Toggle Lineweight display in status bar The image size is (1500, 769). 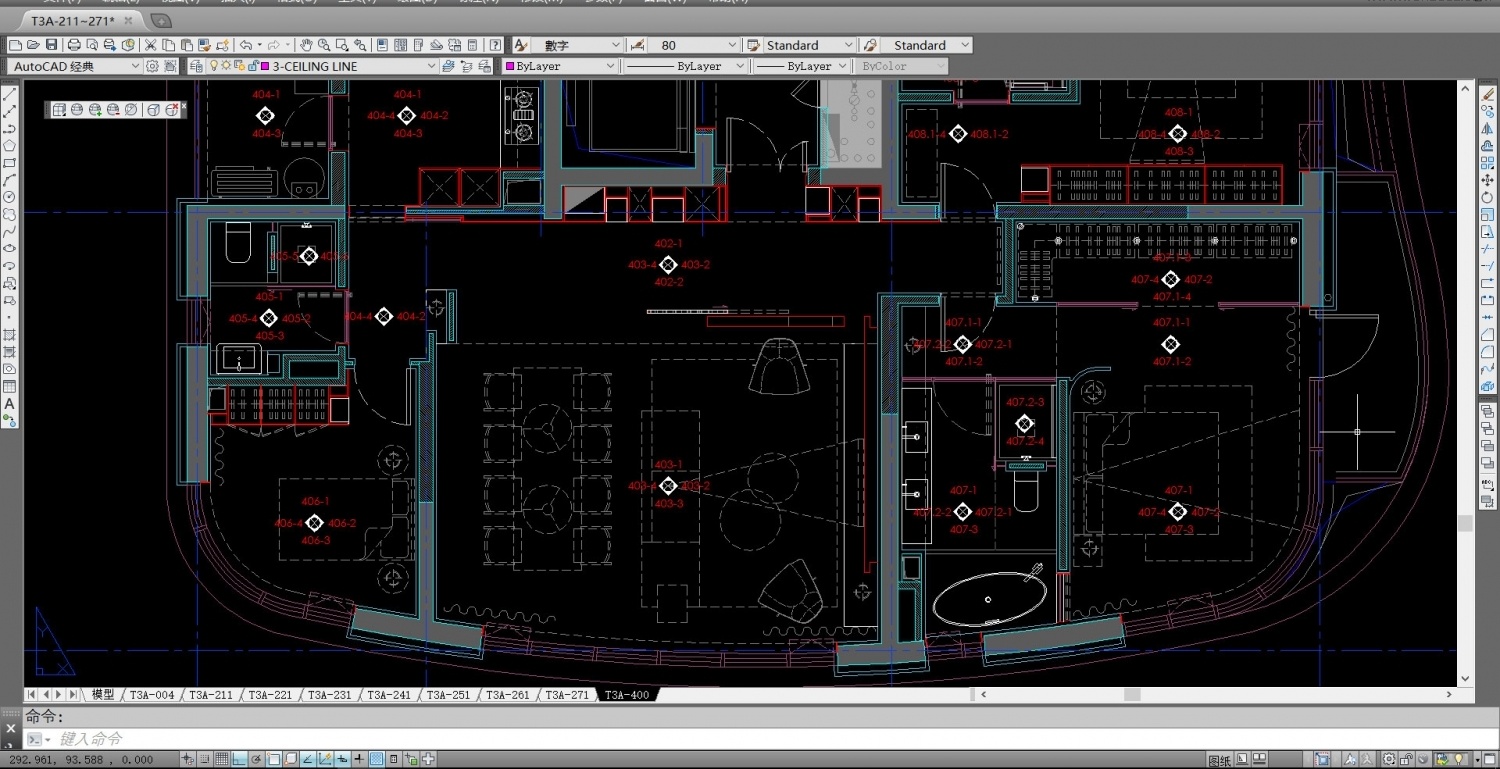359,759
